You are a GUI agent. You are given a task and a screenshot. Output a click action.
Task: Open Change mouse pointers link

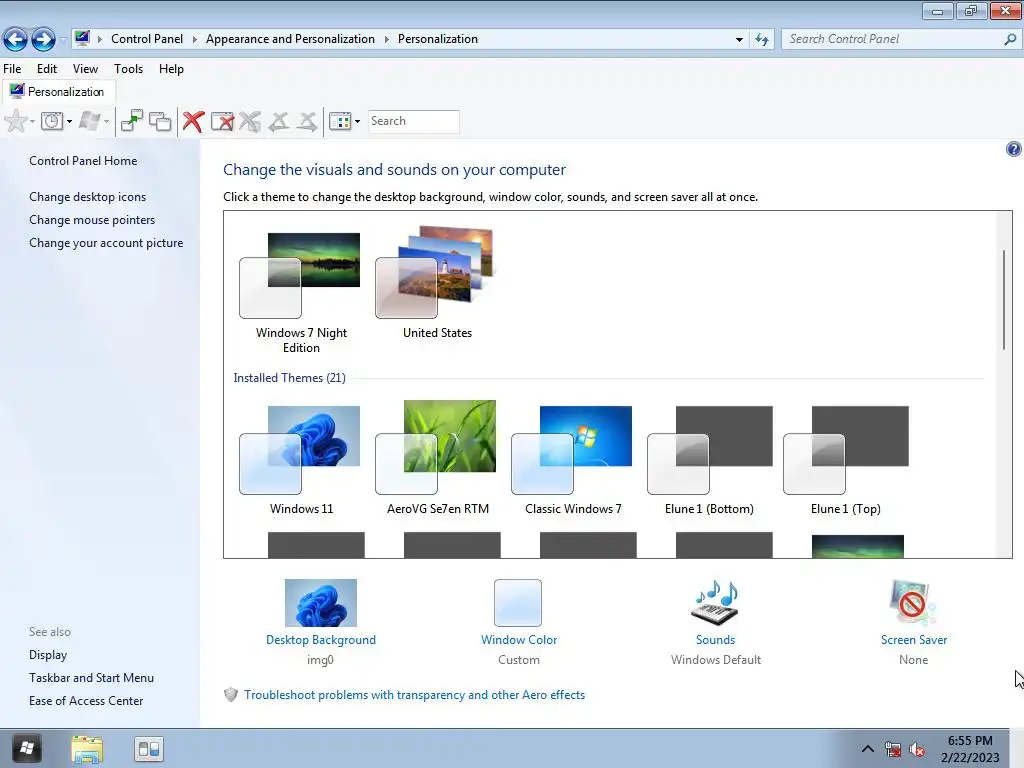coord(92,219)
